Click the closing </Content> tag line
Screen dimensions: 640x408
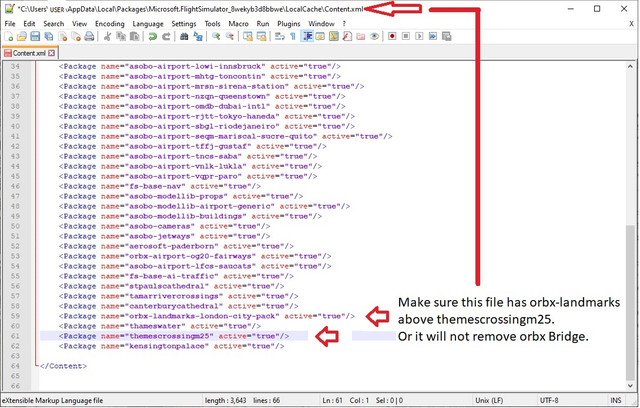63,366
